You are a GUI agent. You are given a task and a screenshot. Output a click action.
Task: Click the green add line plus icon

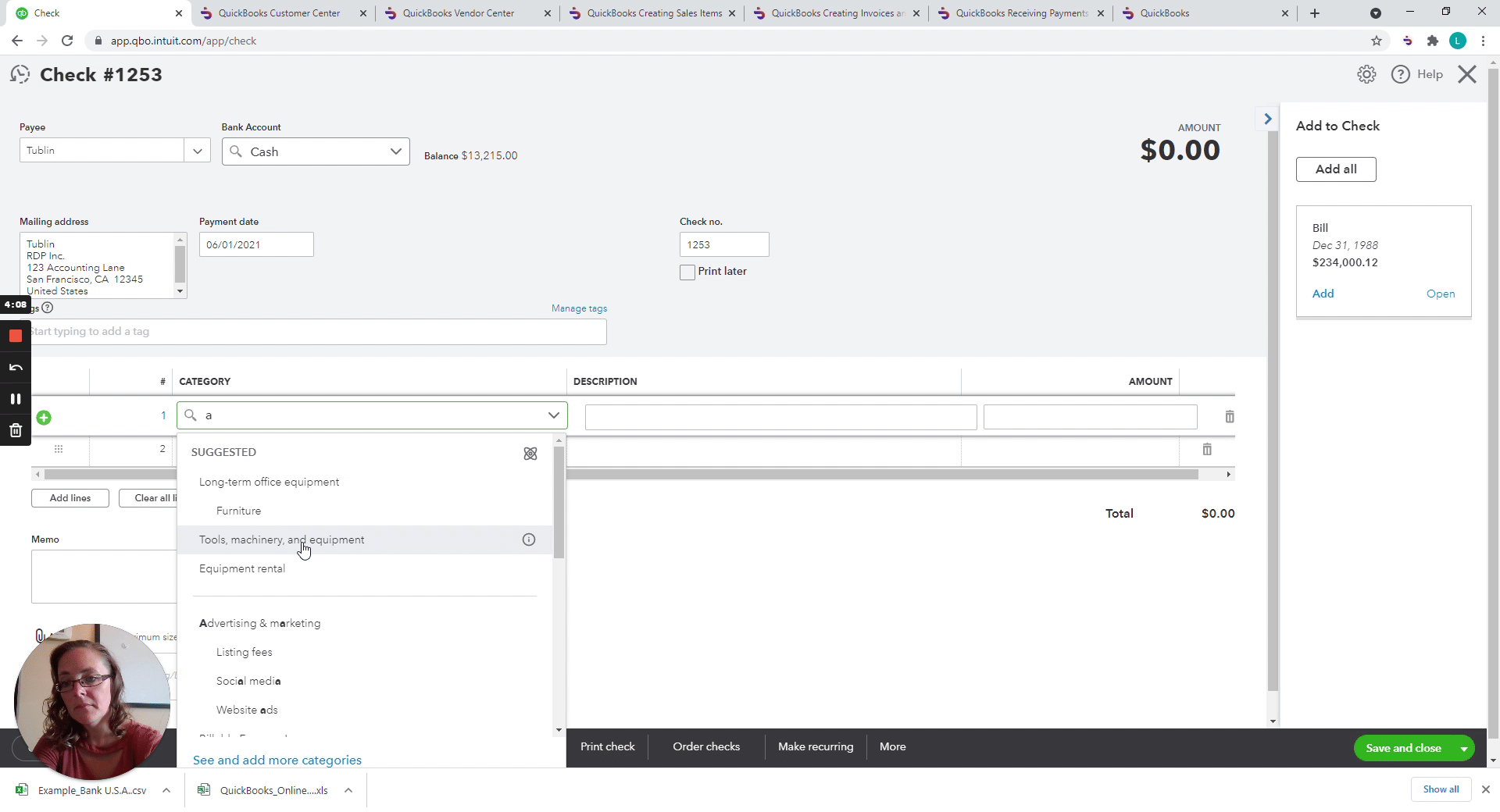click(x=44, y=418)
